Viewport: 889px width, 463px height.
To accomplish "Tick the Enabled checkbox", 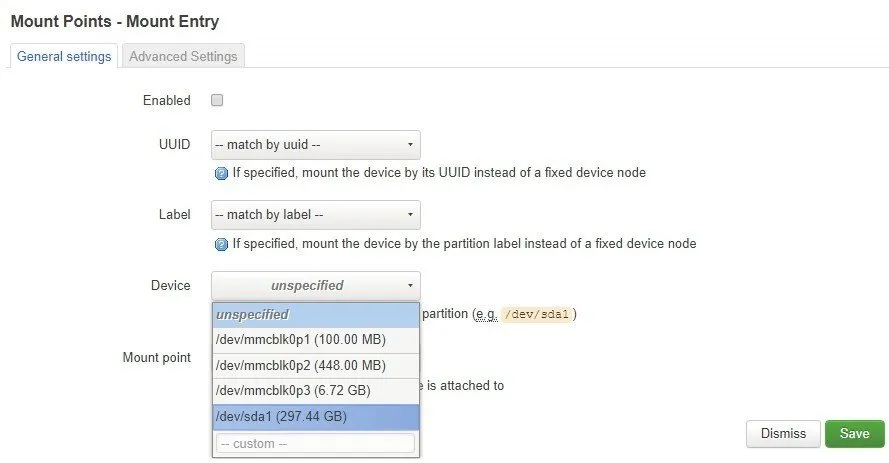I will (x=217, y=100).
